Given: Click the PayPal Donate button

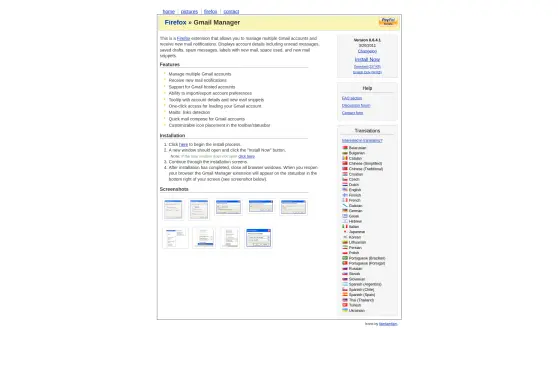Looking at the screenshot, I should [x=388, y=22].
